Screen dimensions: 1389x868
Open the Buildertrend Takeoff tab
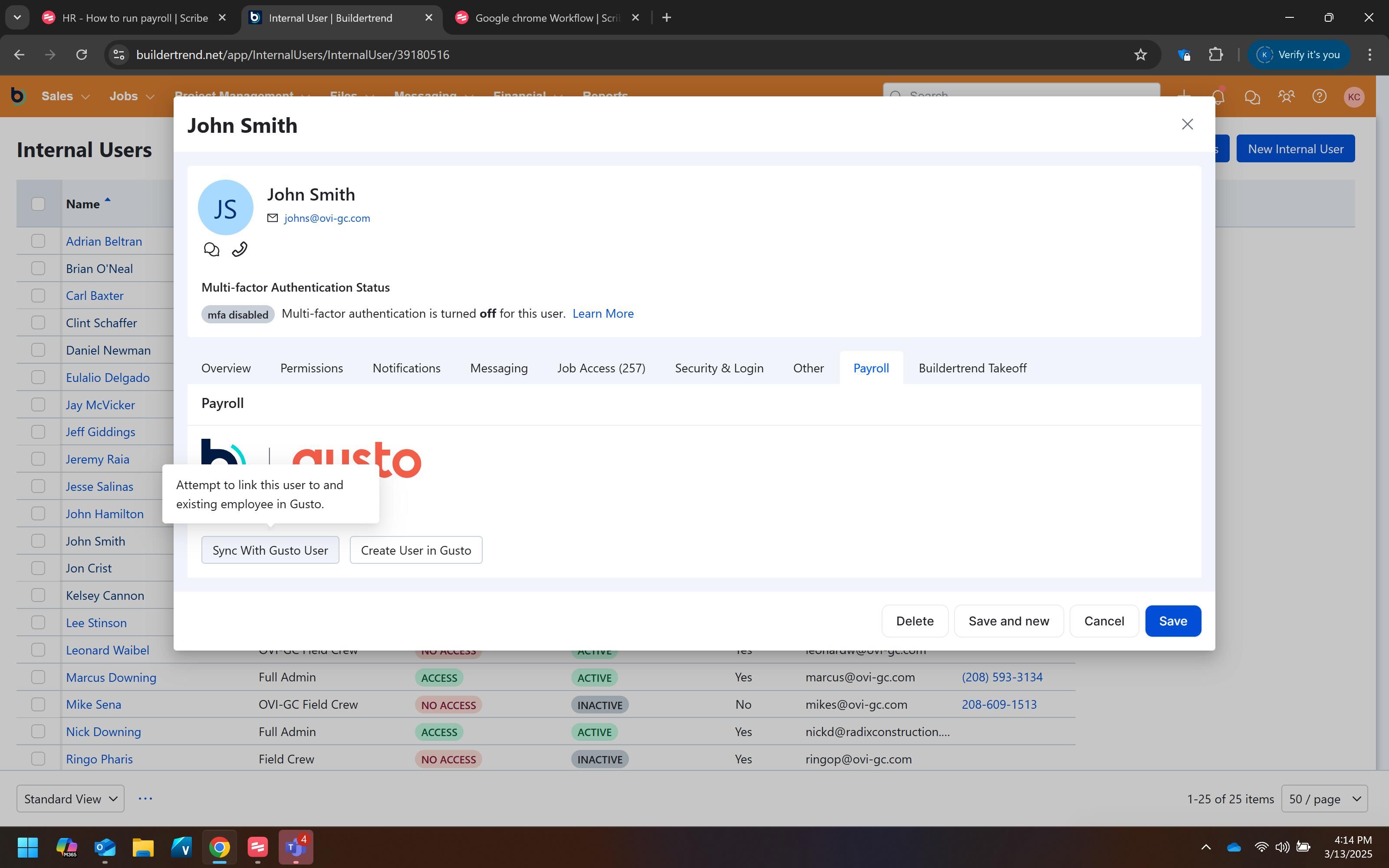pyautogui.click(x=972, y=368)
